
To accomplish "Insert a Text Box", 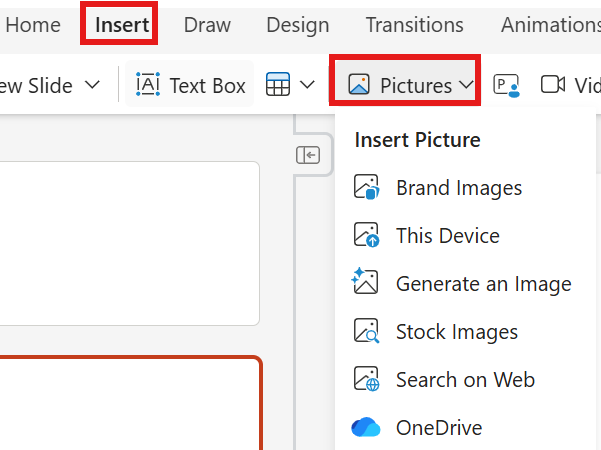I will pyautogui.click(x=190, y=85).
